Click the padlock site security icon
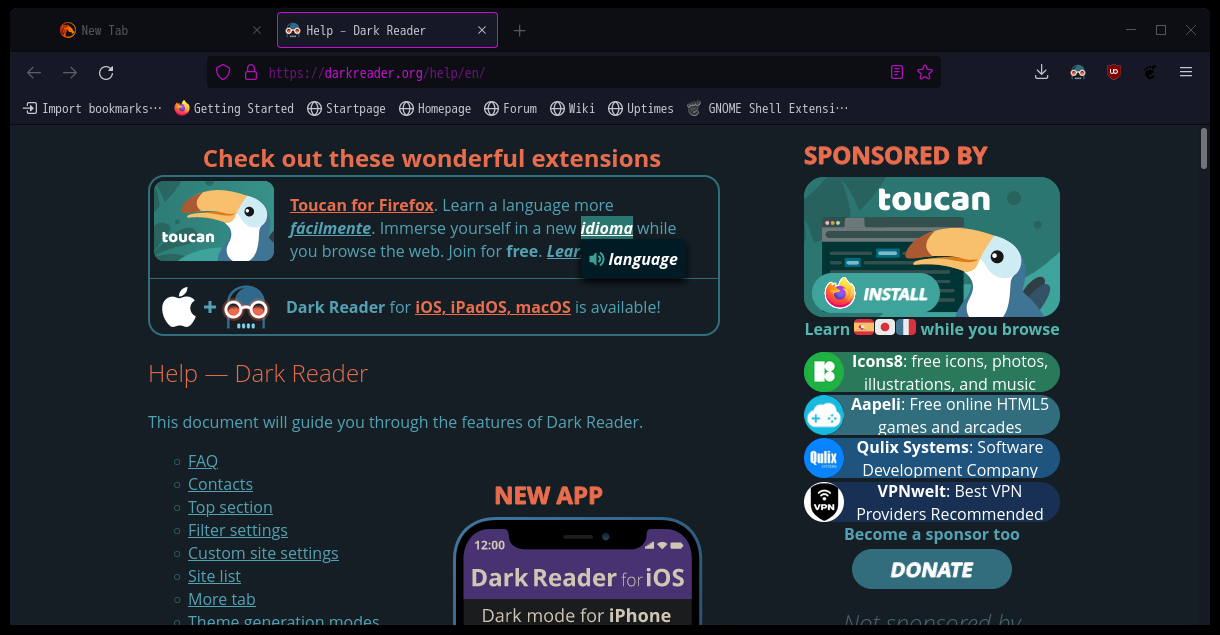 click(x=250, y=72)
